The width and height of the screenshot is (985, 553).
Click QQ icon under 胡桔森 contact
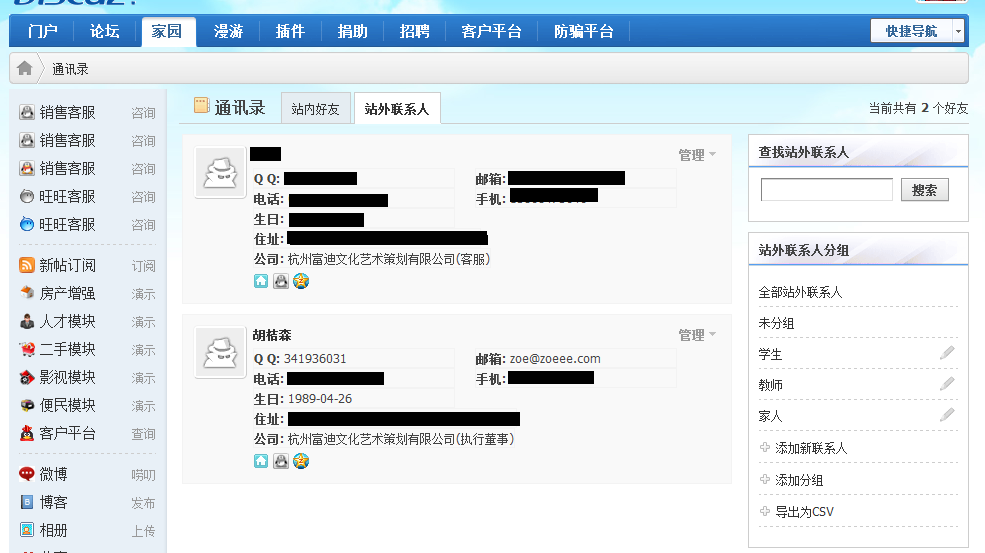click(281, 461)
